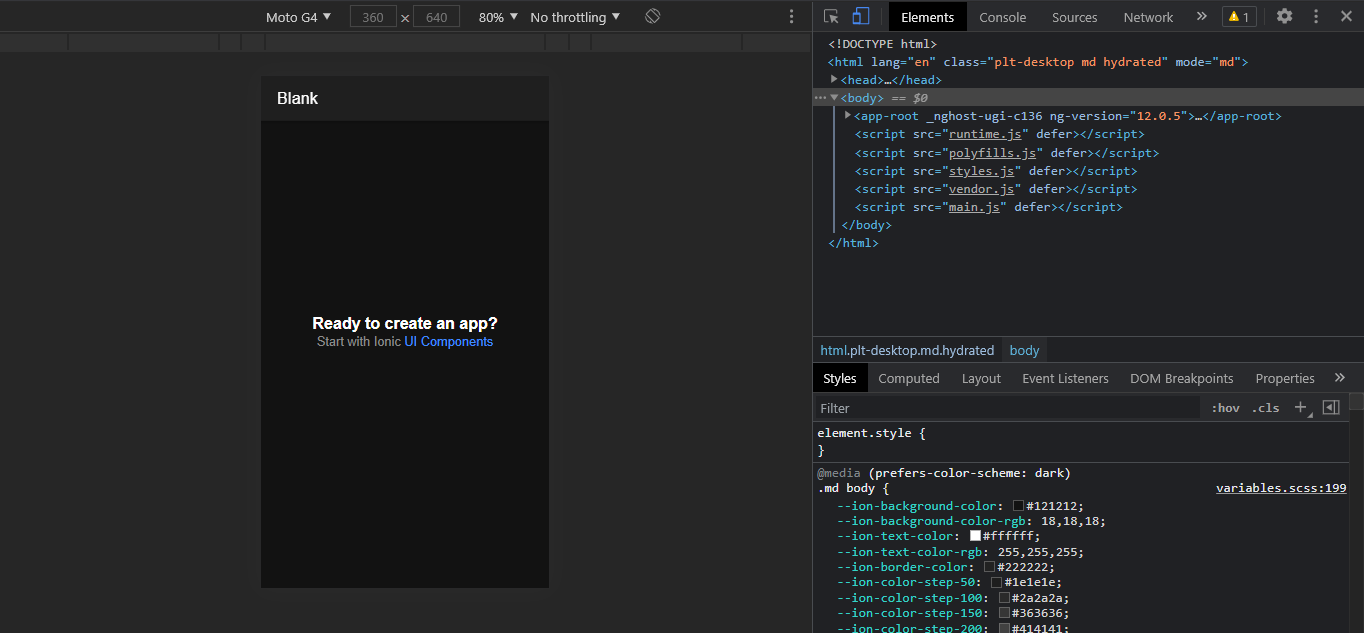The width and height of the screenshot is (1364, 633).
Task: Click the warning count badge
Action: click(x=1239, y=17)
